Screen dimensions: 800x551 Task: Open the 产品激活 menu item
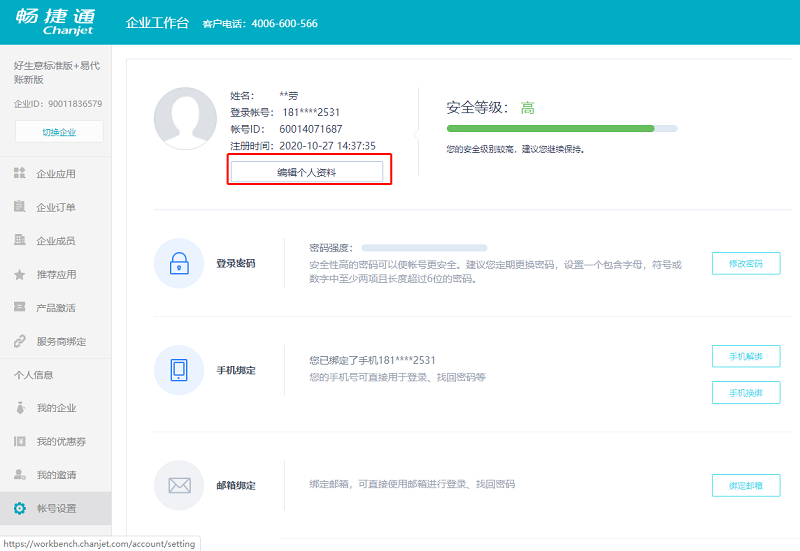[x=56, y=308]
